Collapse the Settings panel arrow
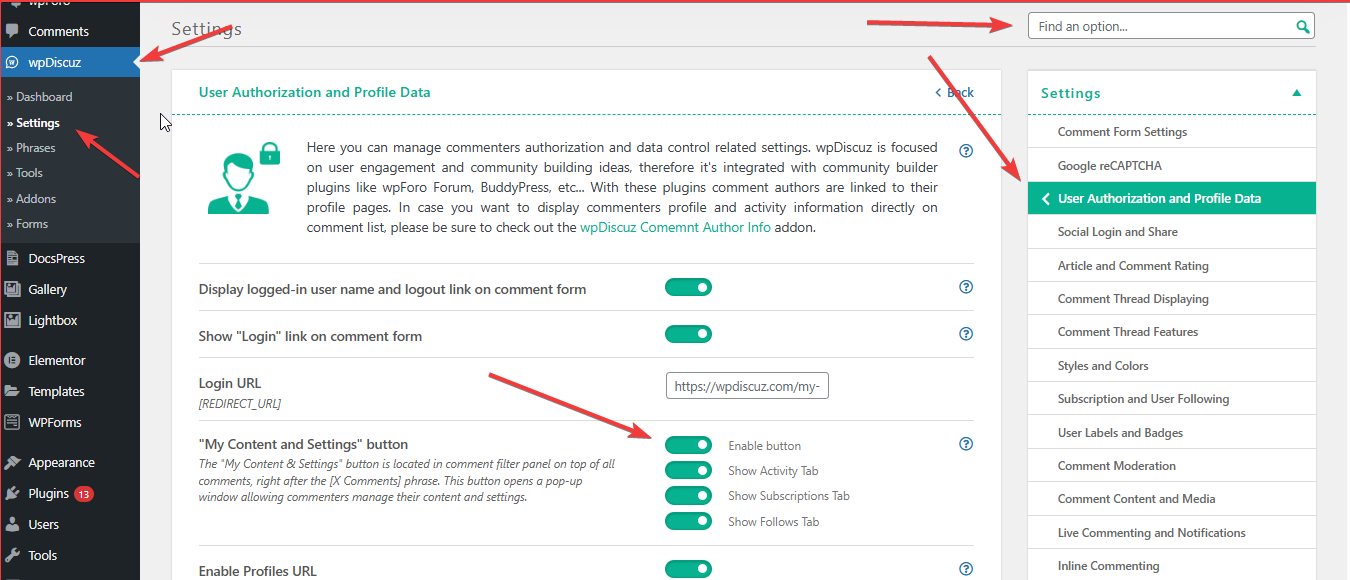This screenshot has height=580, width=1350. click(x=1297, y=93)
